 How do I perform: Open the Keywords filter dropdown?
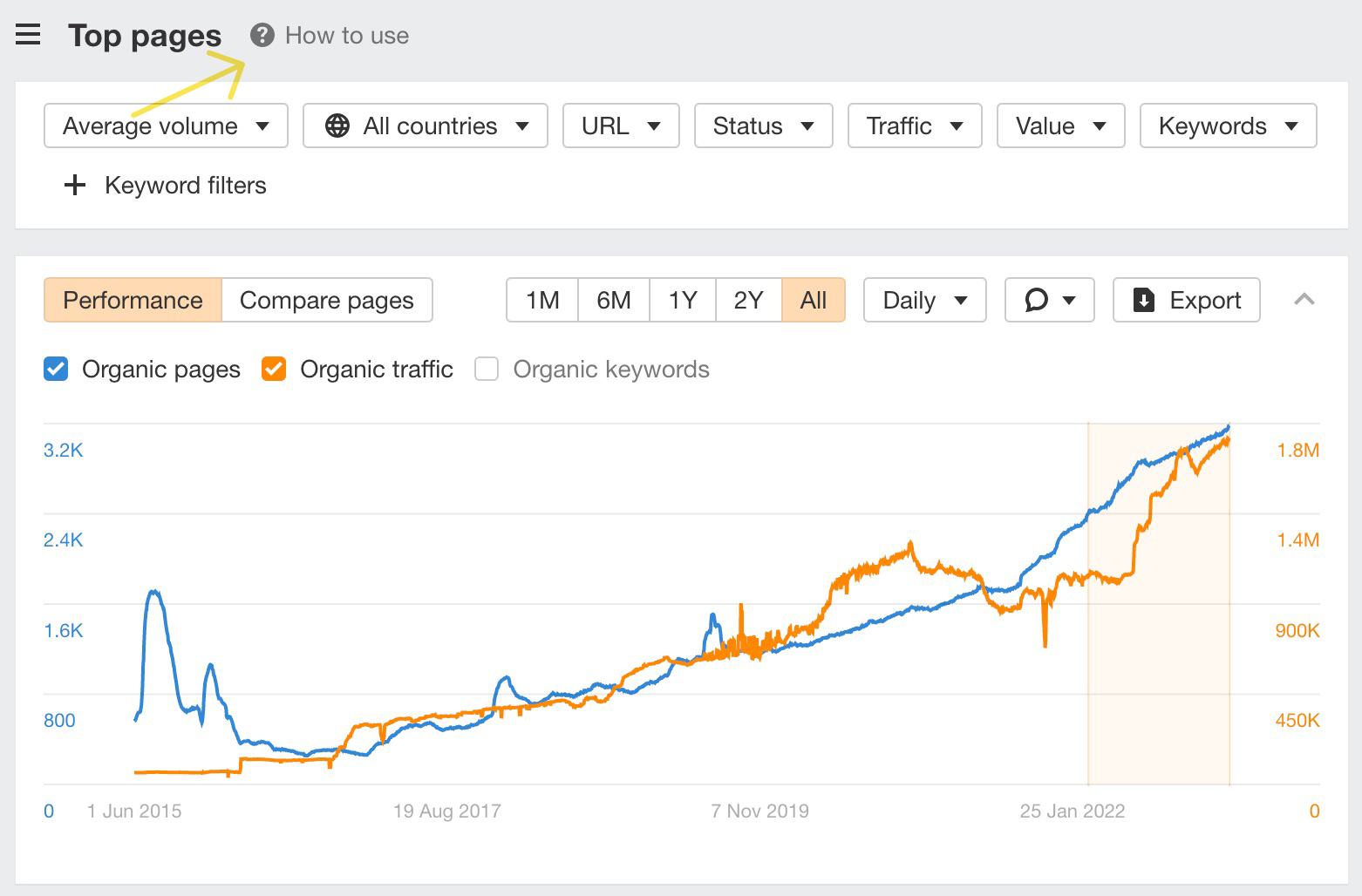[x=1228, y=126]
